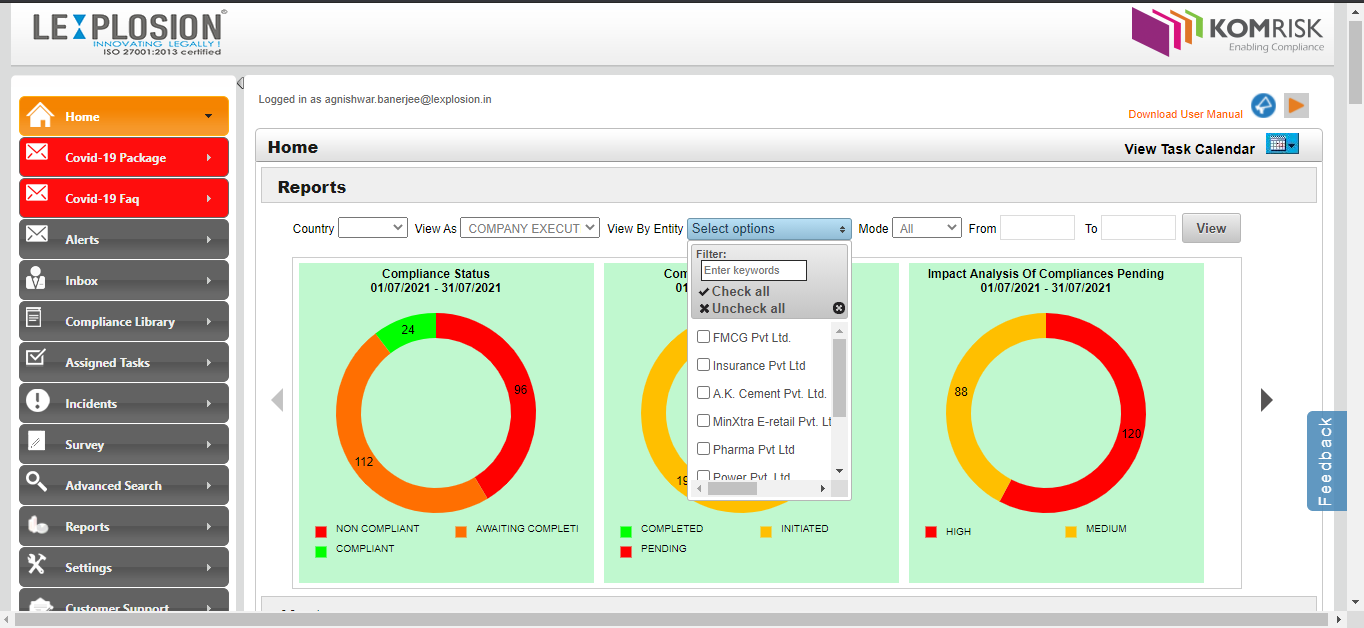Screen dimensions: 1364x628
Task: Open the Compliance Library menu item
Action: pos(124,321)
